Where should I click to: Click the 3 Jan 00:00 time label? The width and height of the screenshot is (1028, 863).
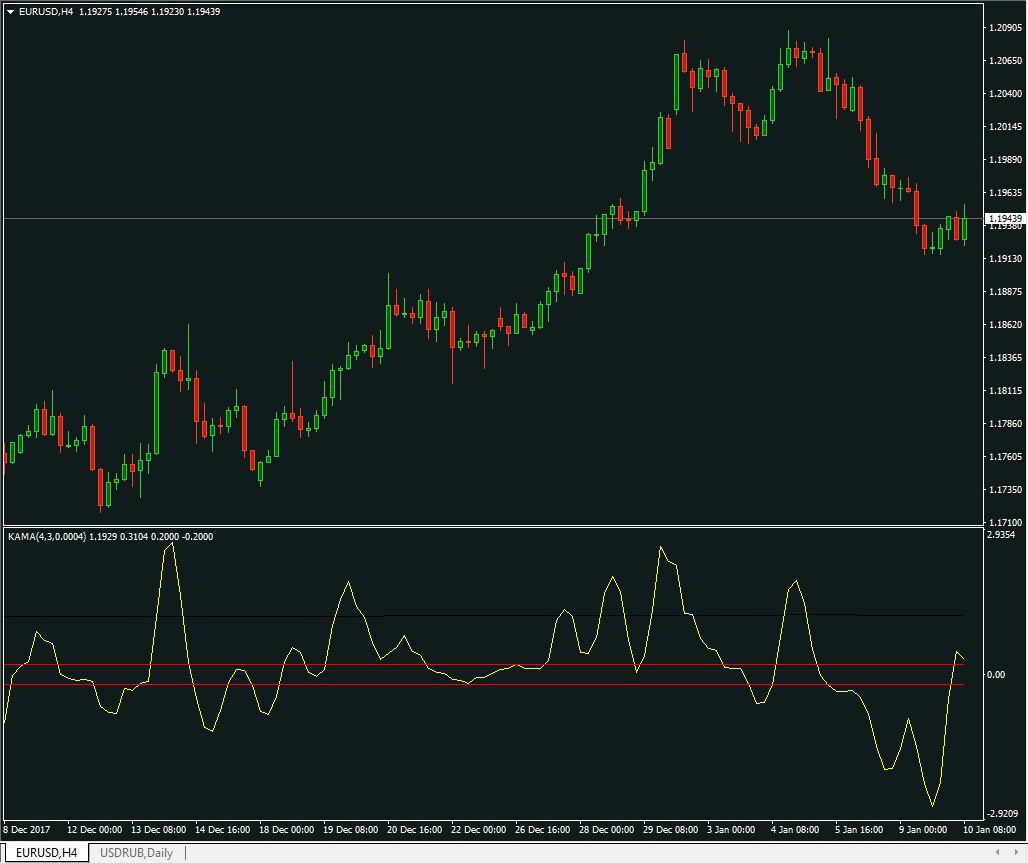731,830
